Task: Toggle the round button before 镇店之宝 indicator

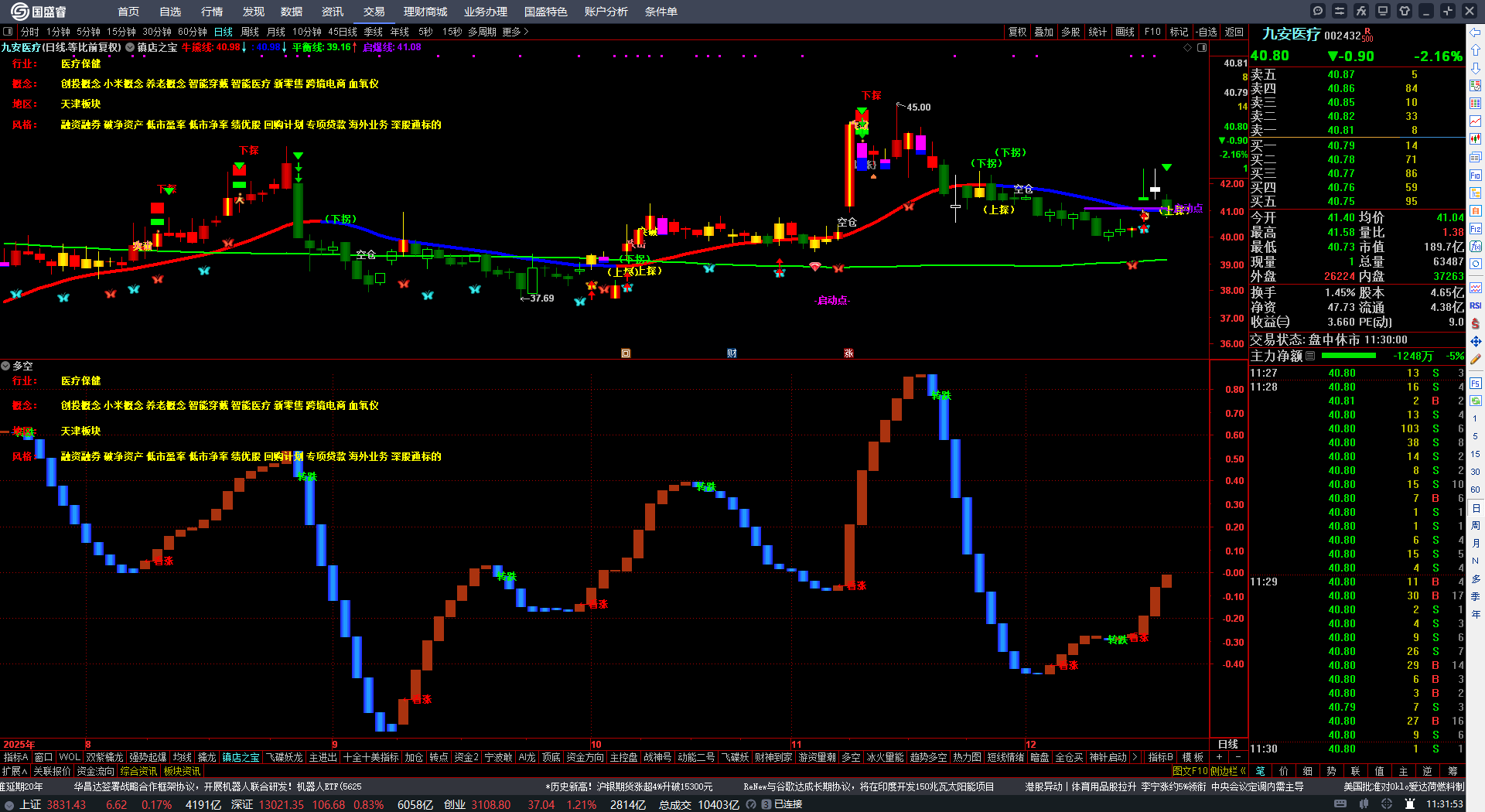Action: pyautogui.click(x=130, y=47)
